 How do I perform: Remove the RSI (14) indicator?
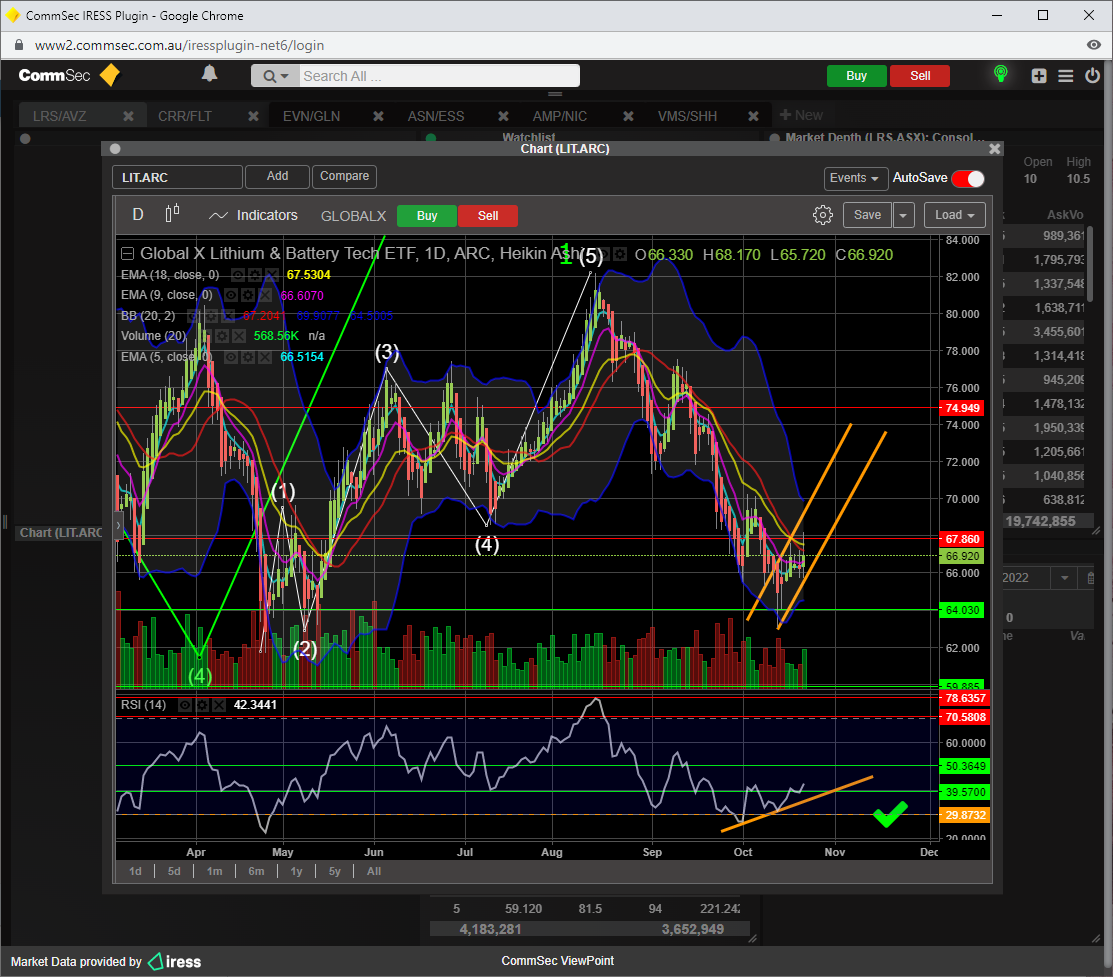coord(219,705)
